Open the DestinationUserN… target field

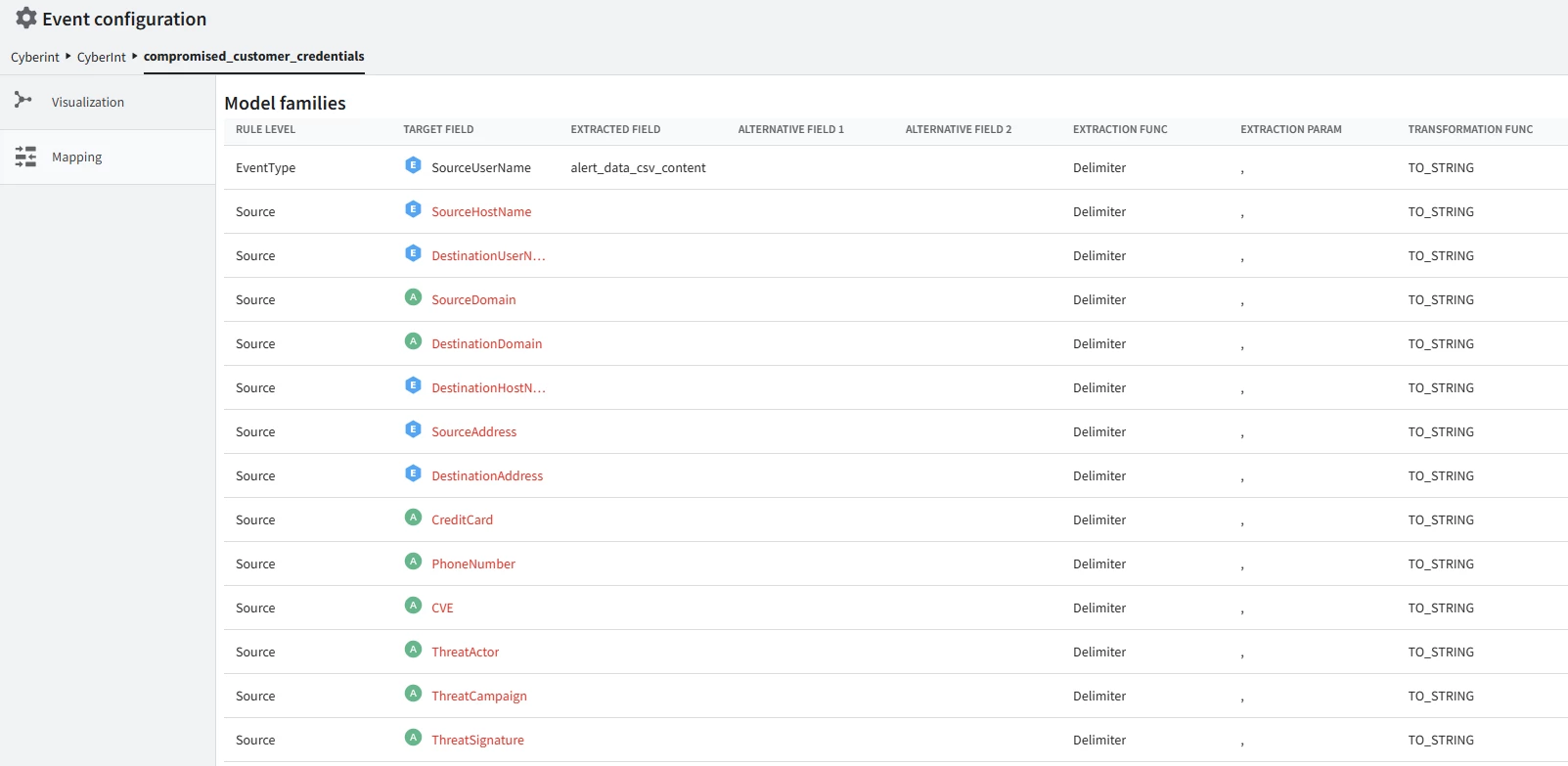489,256
